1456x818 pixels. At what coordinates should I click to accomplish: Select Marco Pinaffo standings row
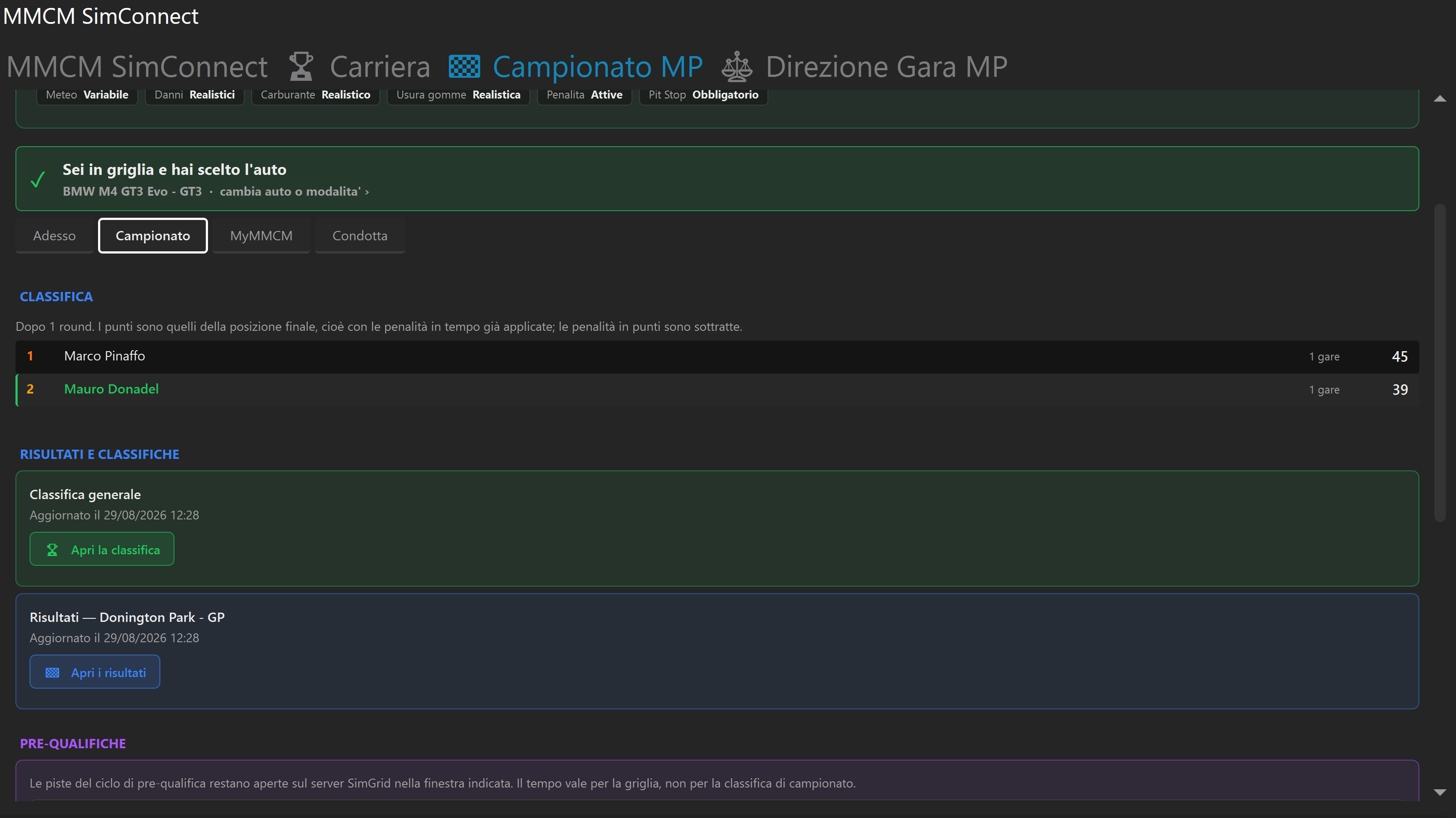717,357
